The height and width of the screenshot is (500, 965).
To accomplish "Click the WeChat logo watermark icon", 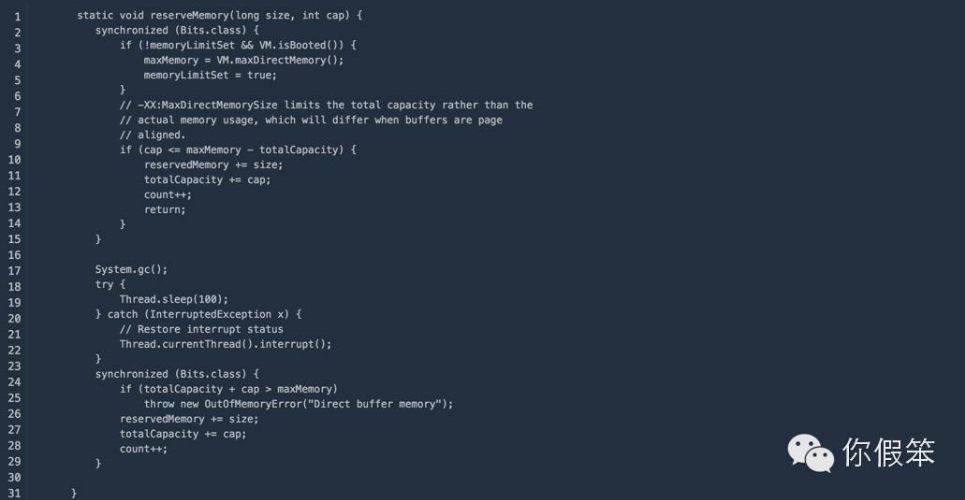I will (811, 453).
